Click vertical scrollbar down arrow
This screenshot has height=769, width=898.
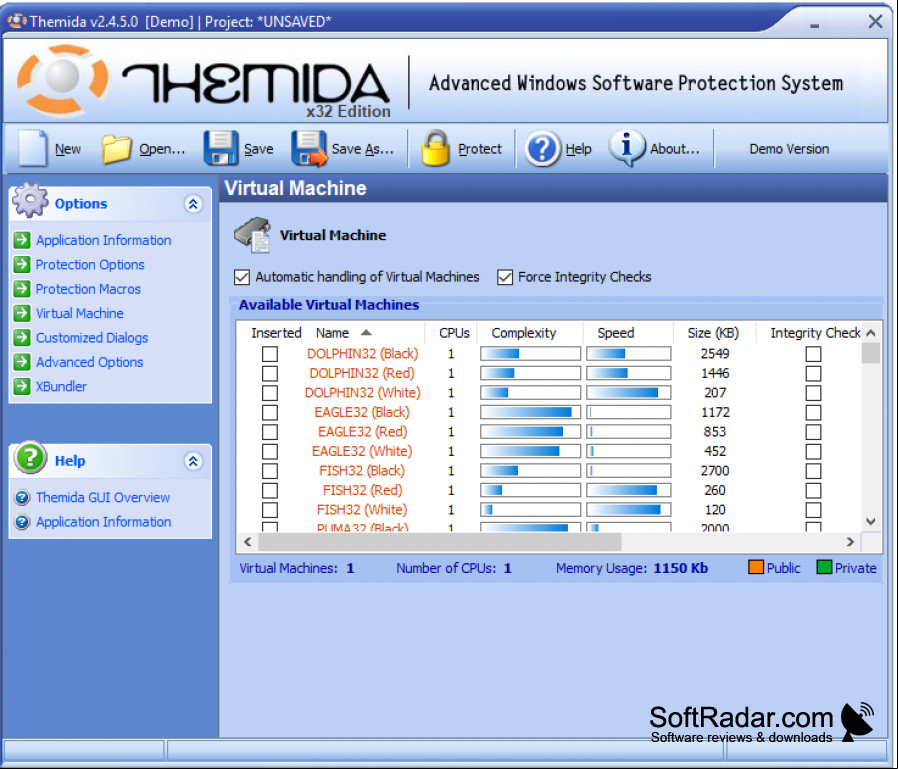pos(871,521)
